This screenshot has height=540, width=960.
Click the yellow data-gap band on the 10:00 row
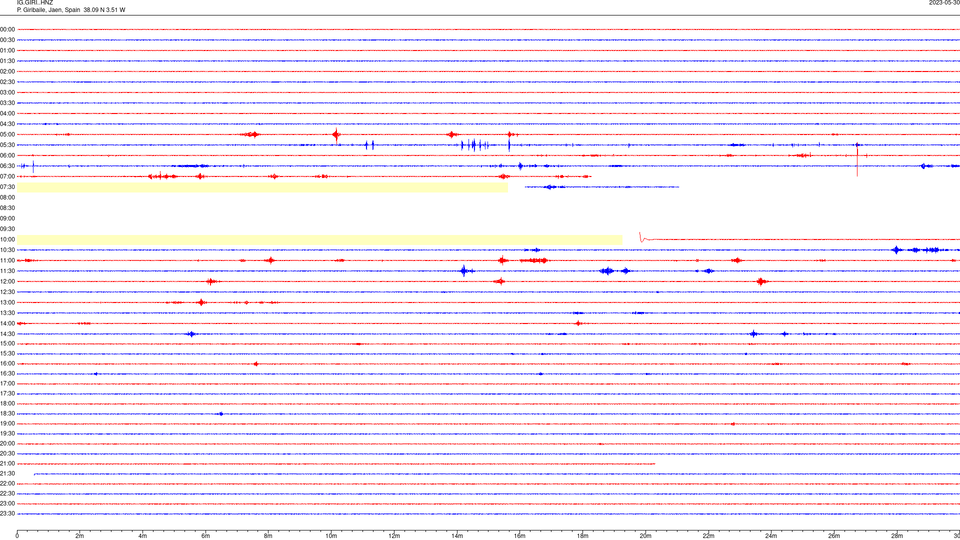pos(320,239)
